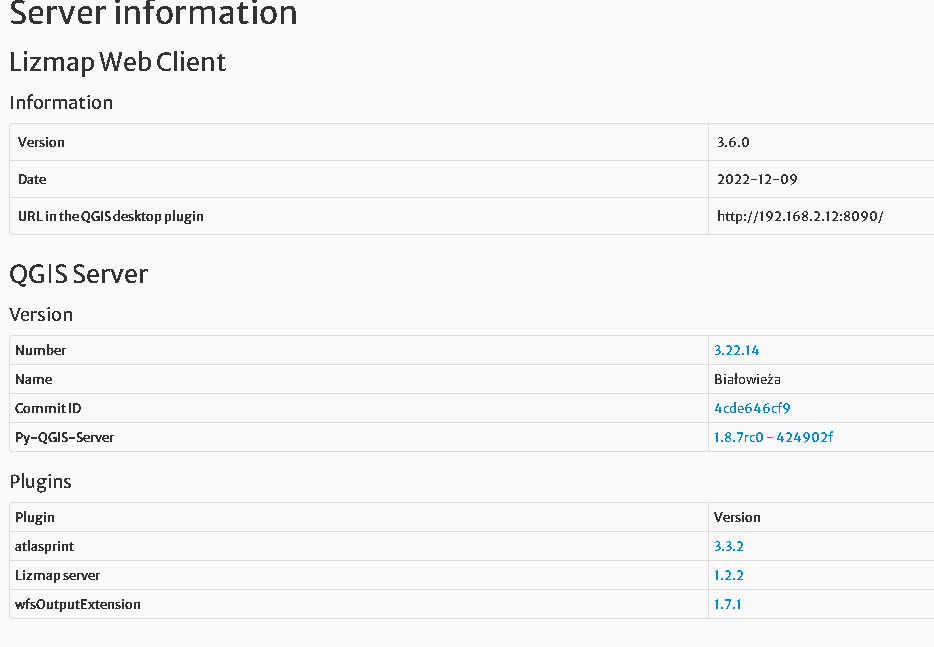Select the QGIS Server heading
The height and width of the screenshot is (647, 934).
pyautogui.click(x=79, y=274)
